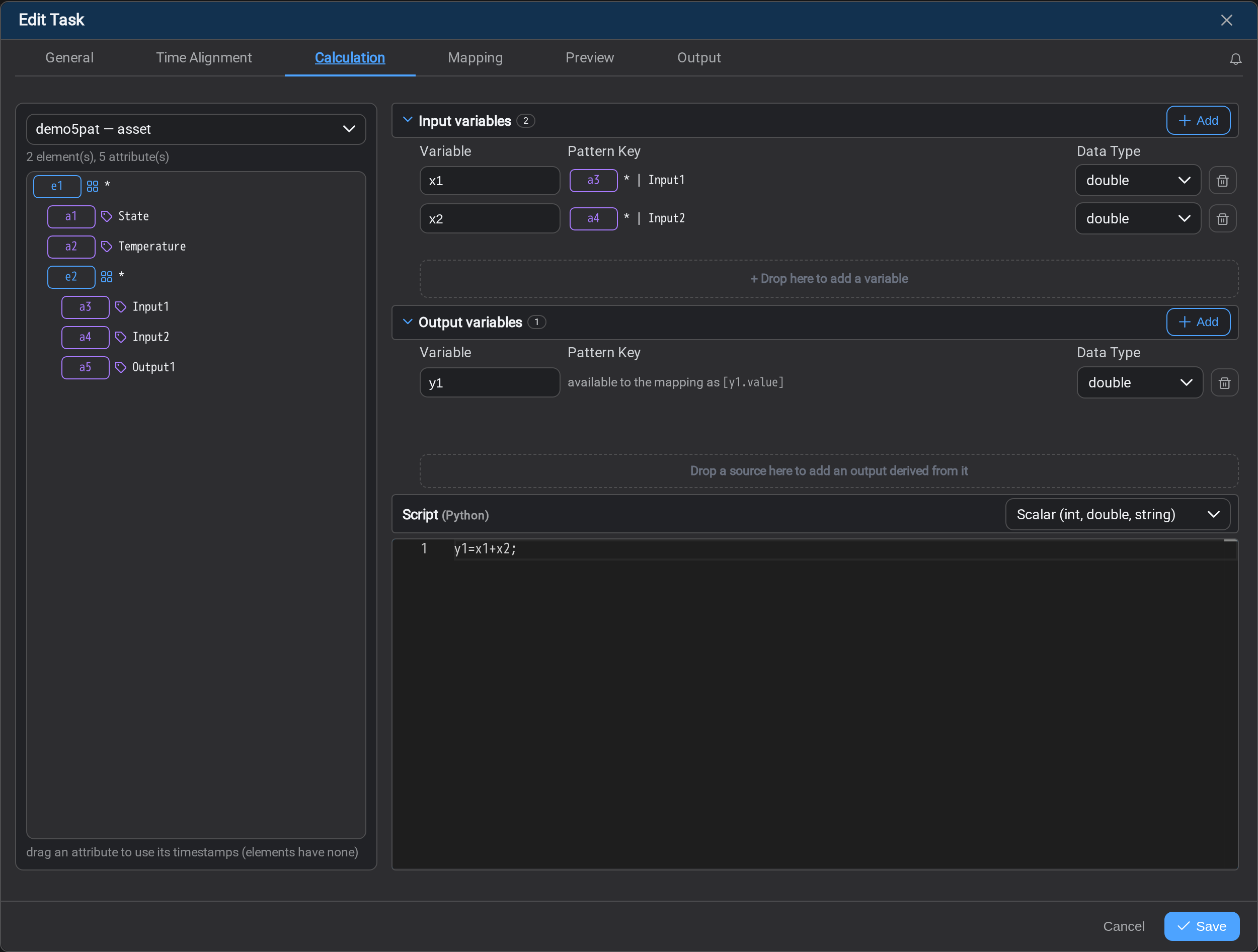Viewport: 1258px width, 952px height.
Task: Delete the y1 output variable
Action: point(1224,383)
